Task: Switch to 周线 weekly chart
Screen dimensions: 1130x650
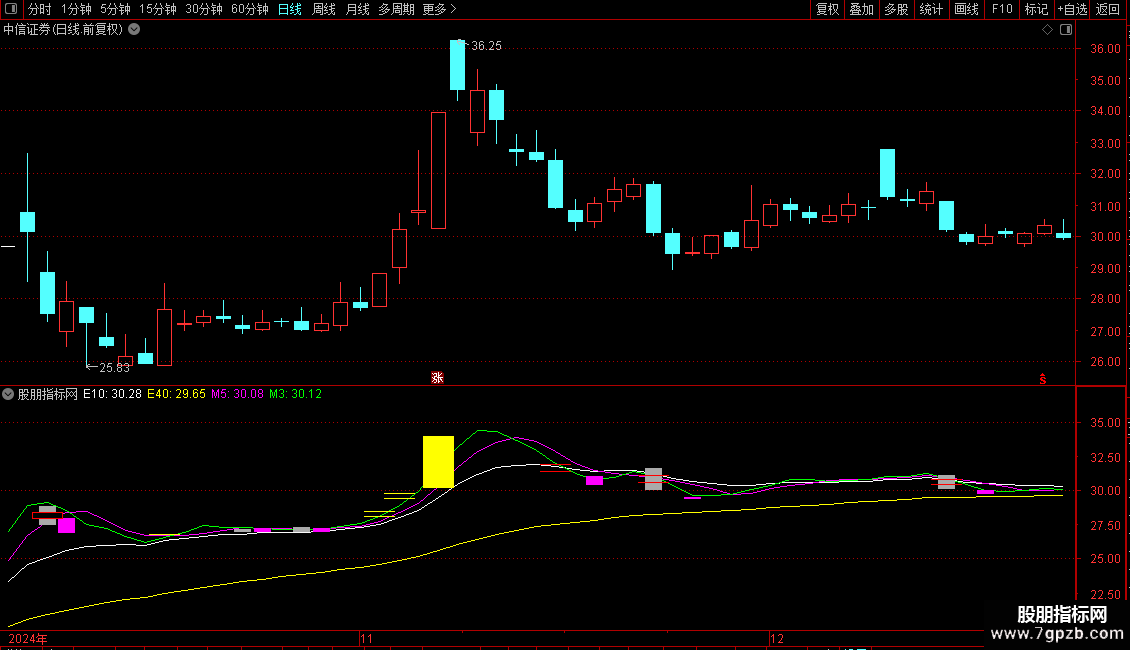Action: click(324, 9)
